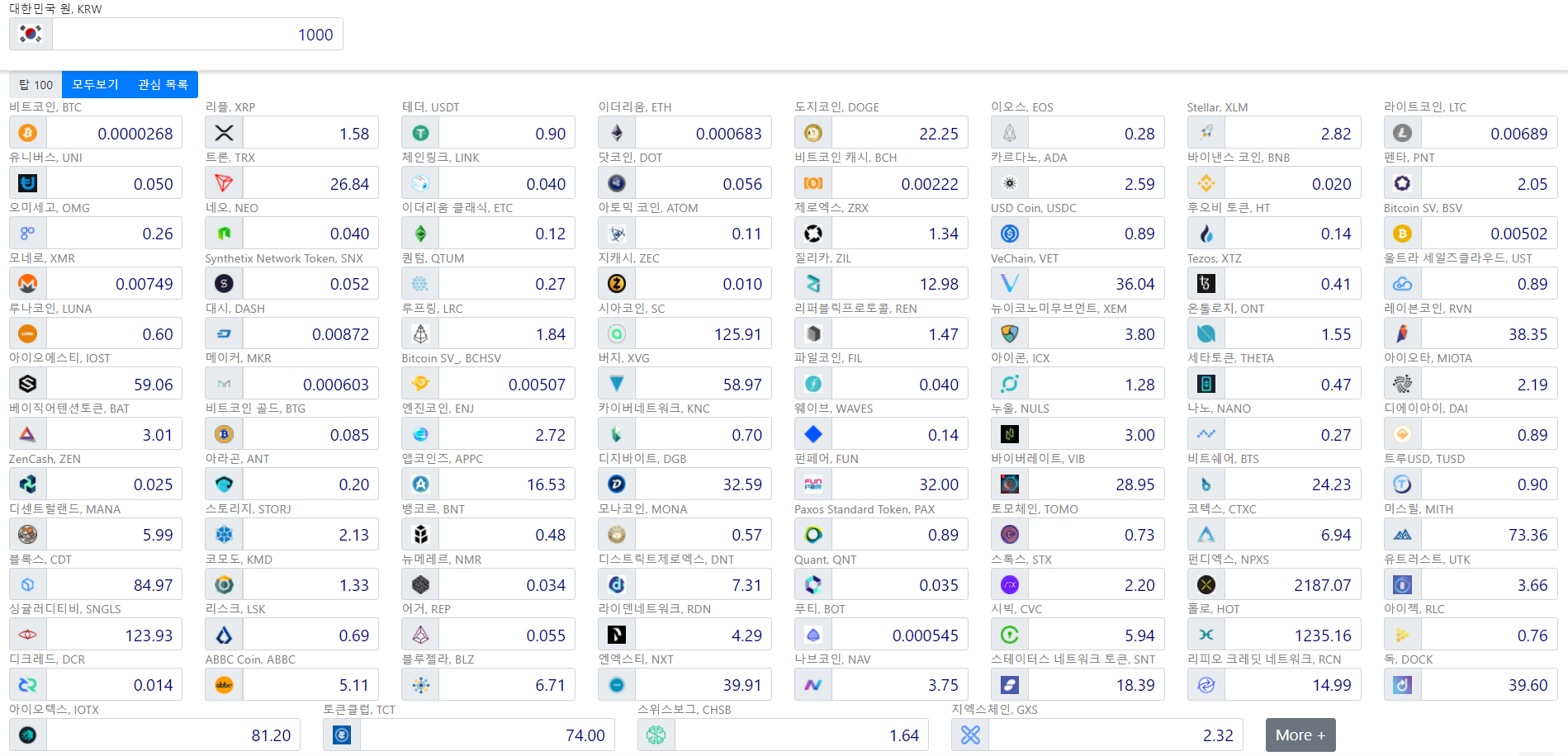Click the DOCK value field 39.60
This screenshot has width=1568, height=756.
click(x=1490, y=685)
